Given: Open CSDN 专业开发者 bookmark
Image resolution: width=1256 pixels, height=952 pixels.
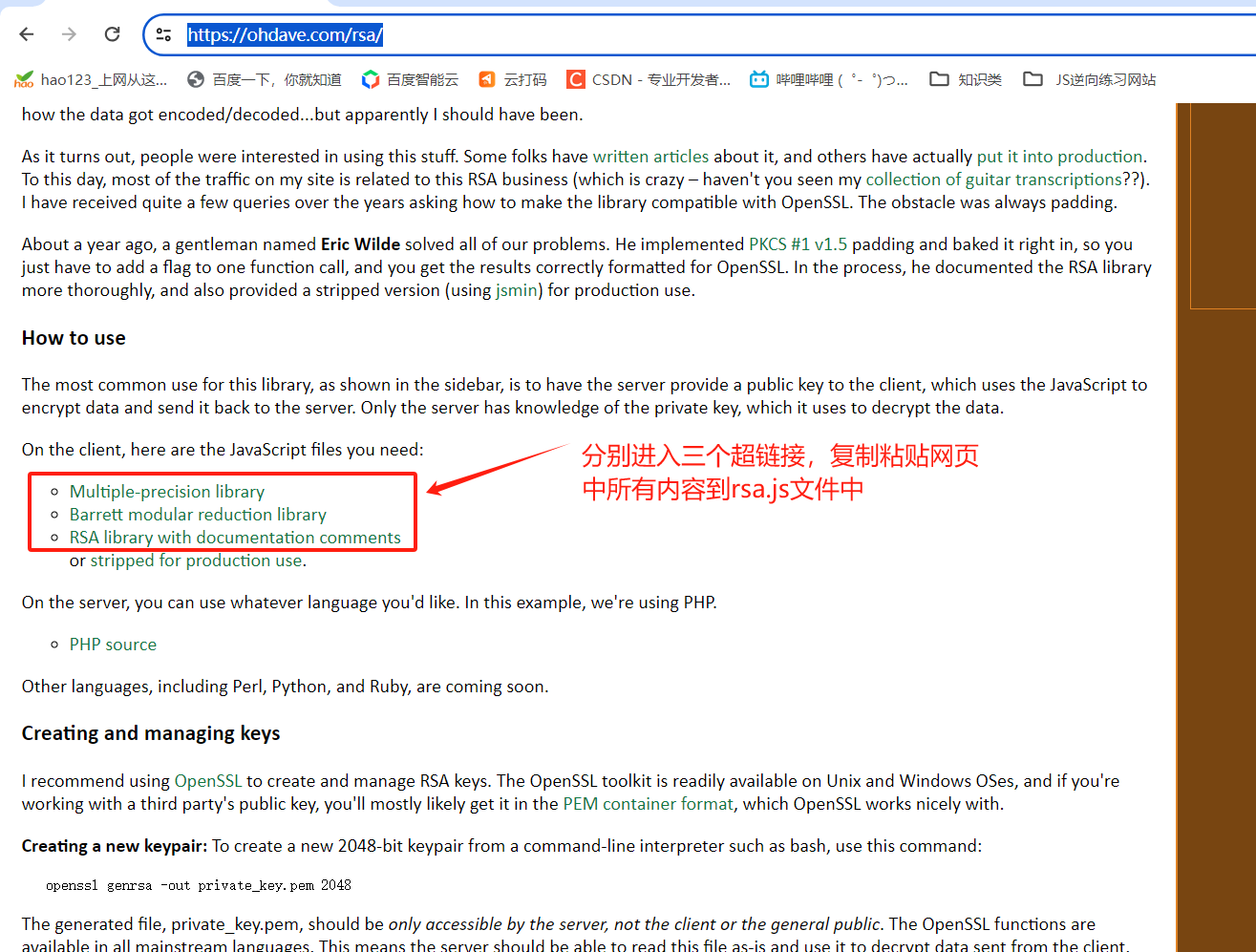Looking at the screenshot, I should [x=649, y=79].
